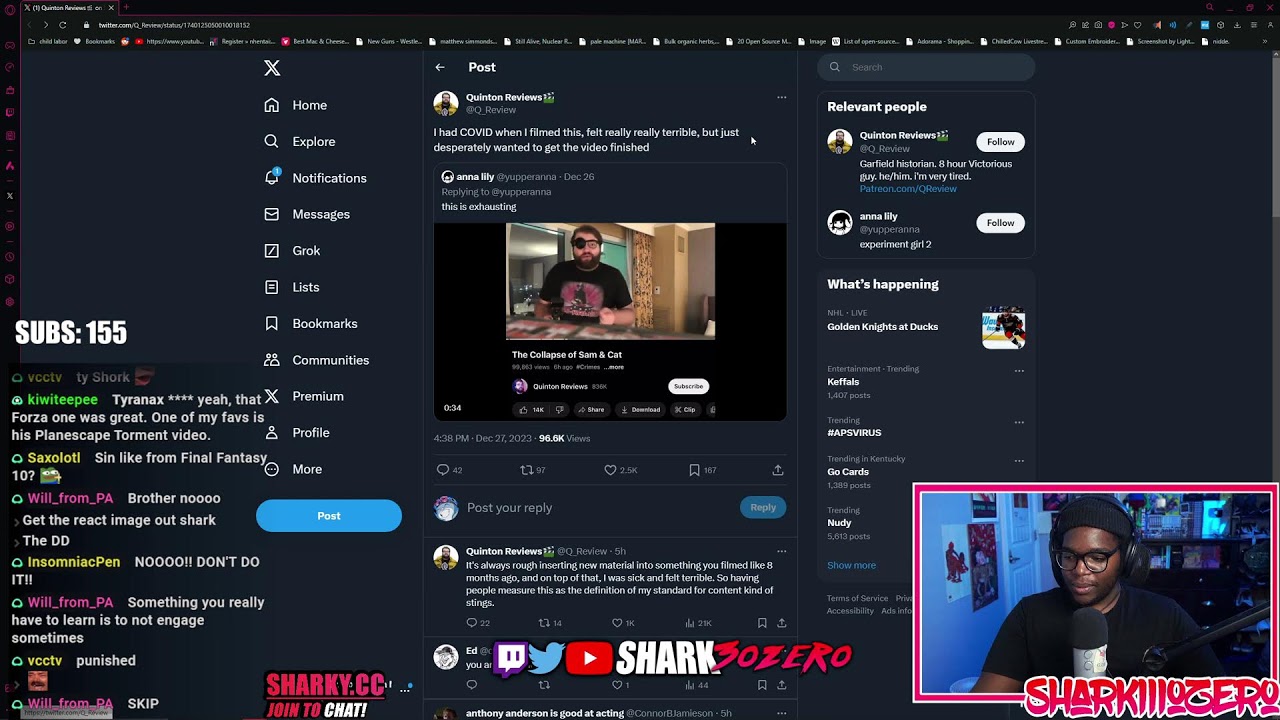Click Show more under What's happening

(x=851, y=565)
